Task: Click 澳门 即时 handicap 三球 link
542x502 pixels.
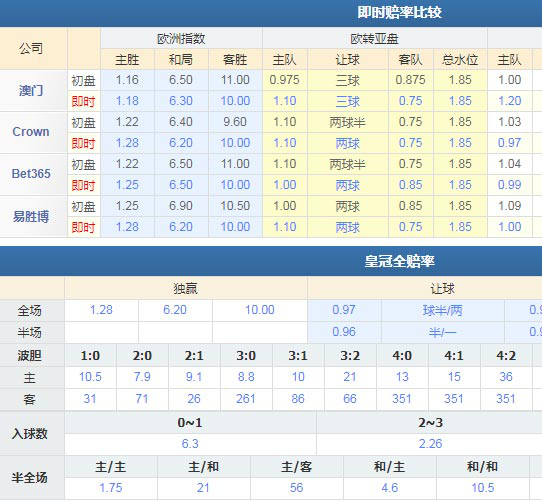Action: point(348,101)
